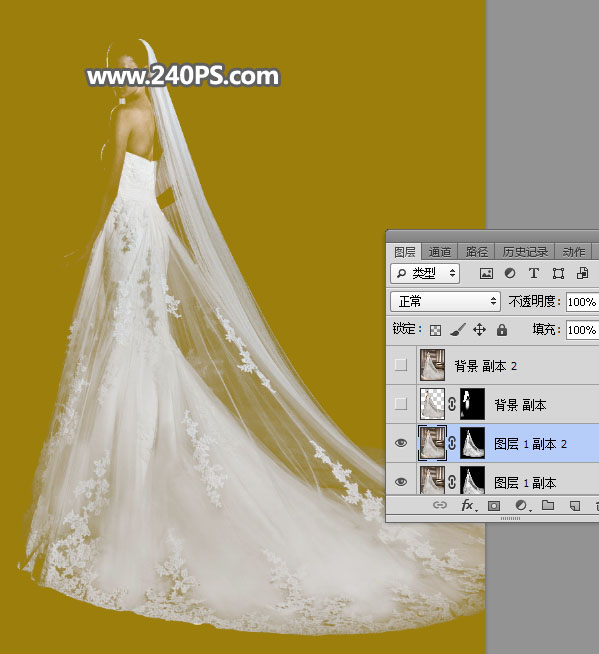Switch to the 通道 tab

440,252
